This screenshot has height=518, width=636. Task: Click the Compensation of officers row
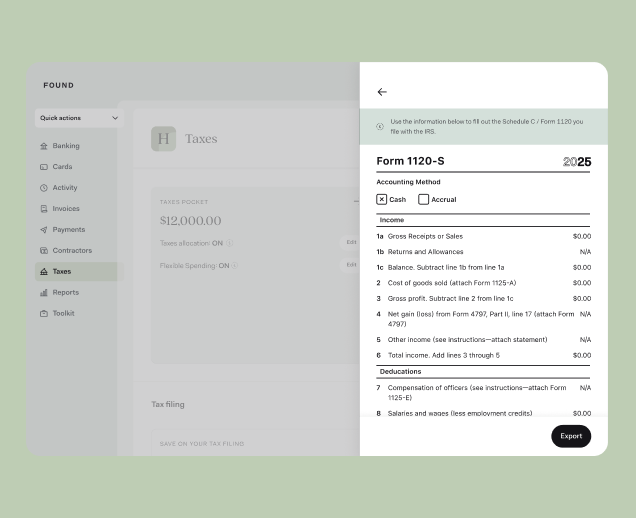coord(483,393)
